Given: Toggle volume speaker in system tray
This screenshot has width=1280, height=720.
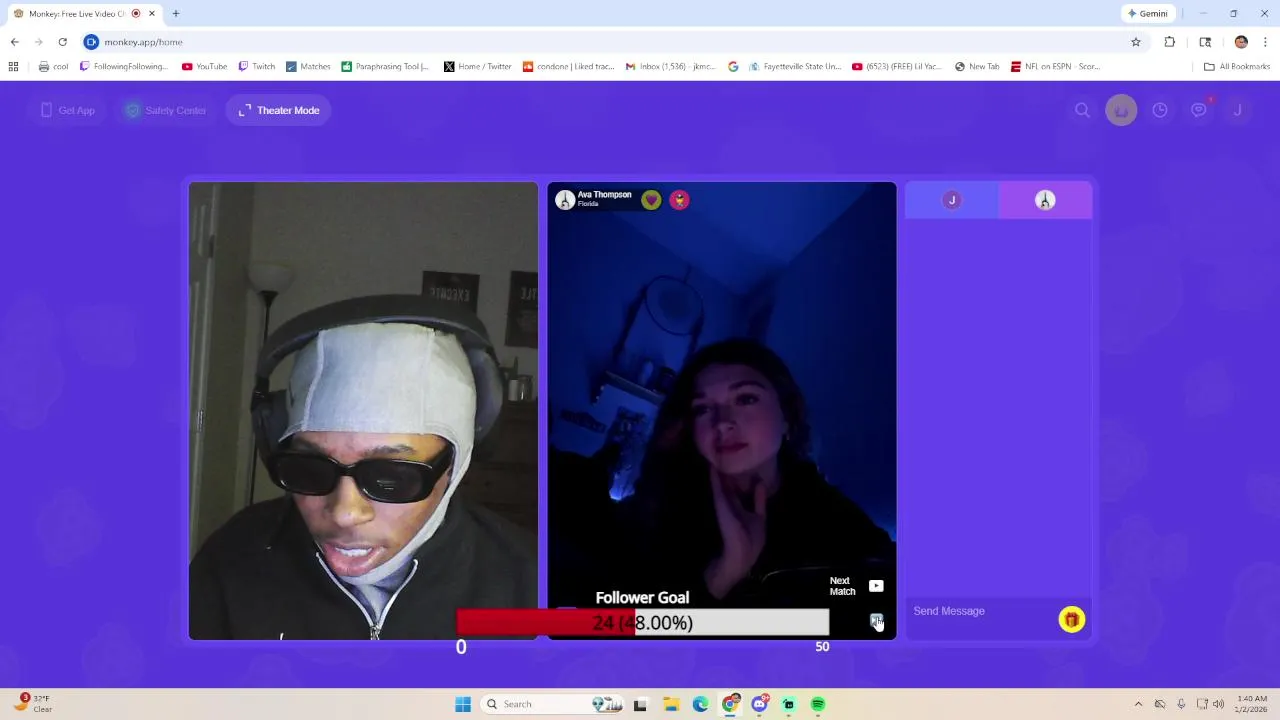Looking at the screenshot, I should coord(1219,704).
